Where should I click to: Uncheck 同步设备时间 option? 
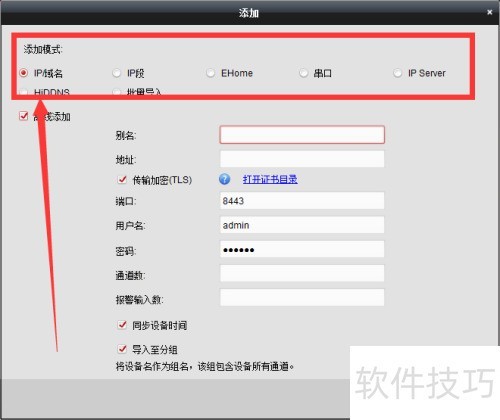(x=122, y=325)
